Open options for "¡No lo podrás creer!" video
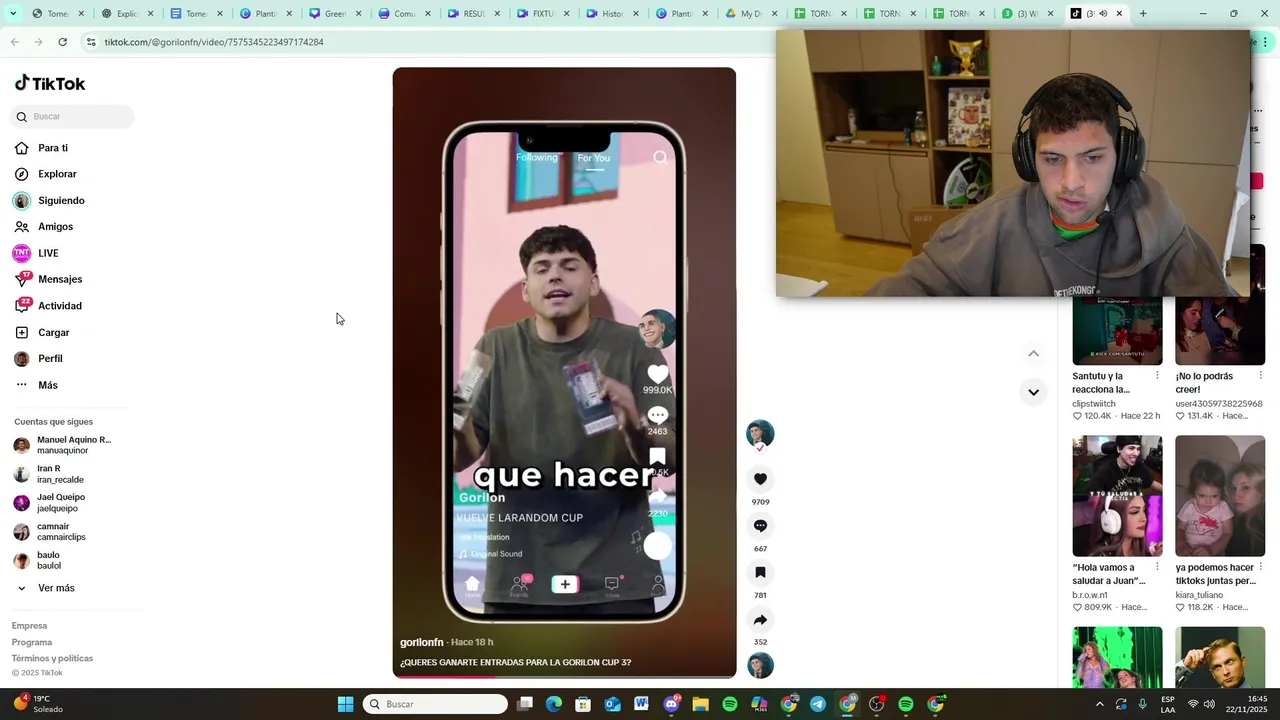1280x720 pixels. (1260, 375)
